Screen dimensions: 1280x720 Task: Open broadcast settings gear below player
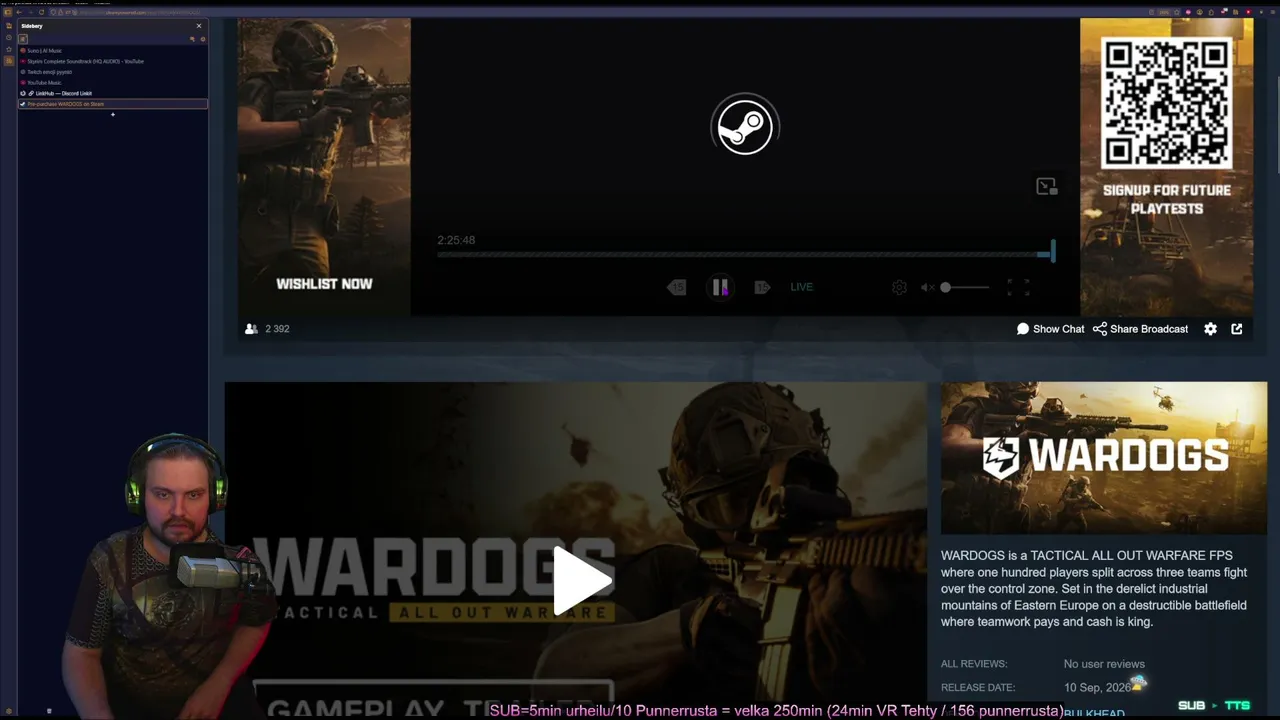point(1210,329)
